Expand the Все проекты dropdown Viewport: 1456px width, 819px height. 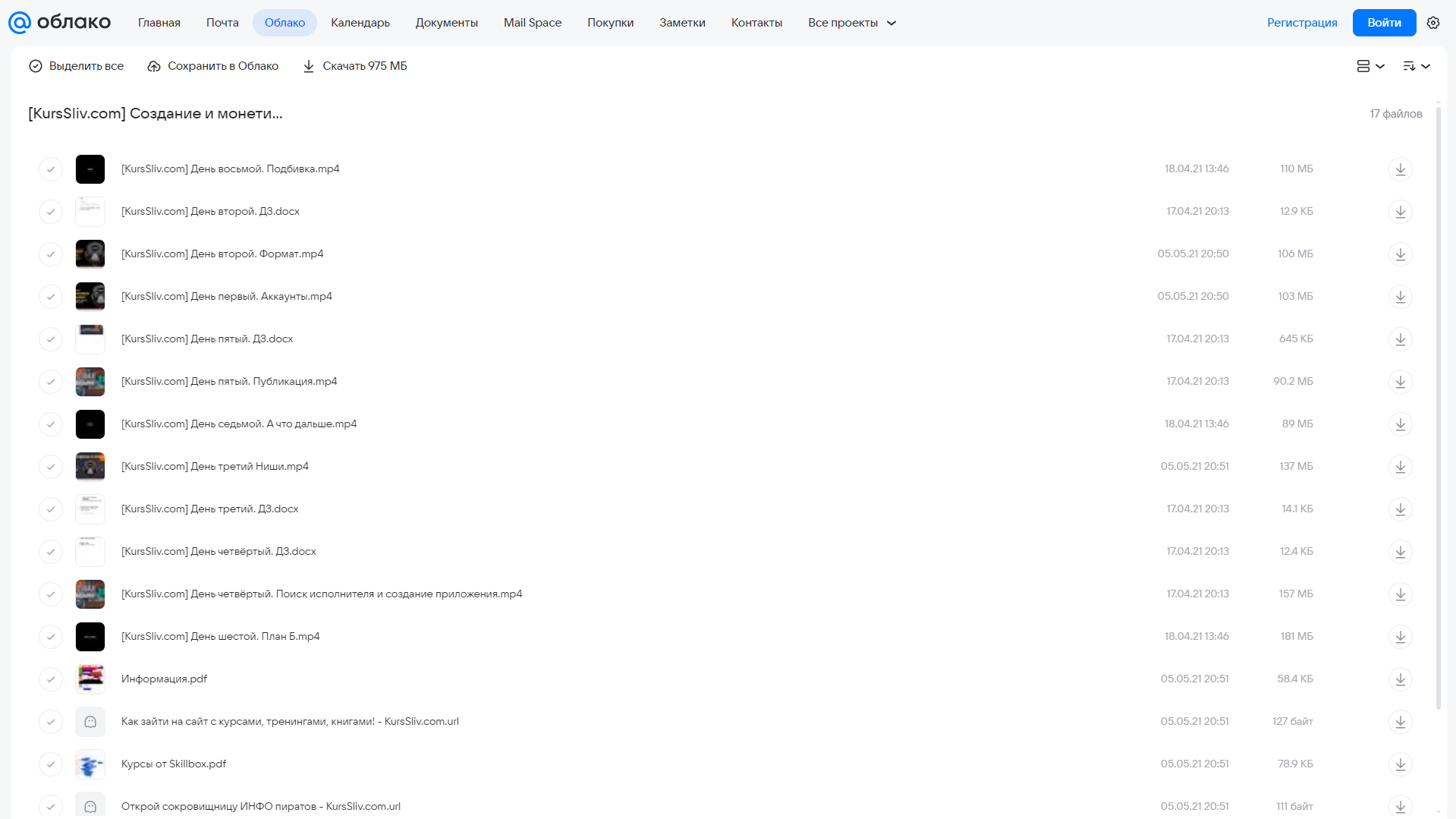coord(852,23)
